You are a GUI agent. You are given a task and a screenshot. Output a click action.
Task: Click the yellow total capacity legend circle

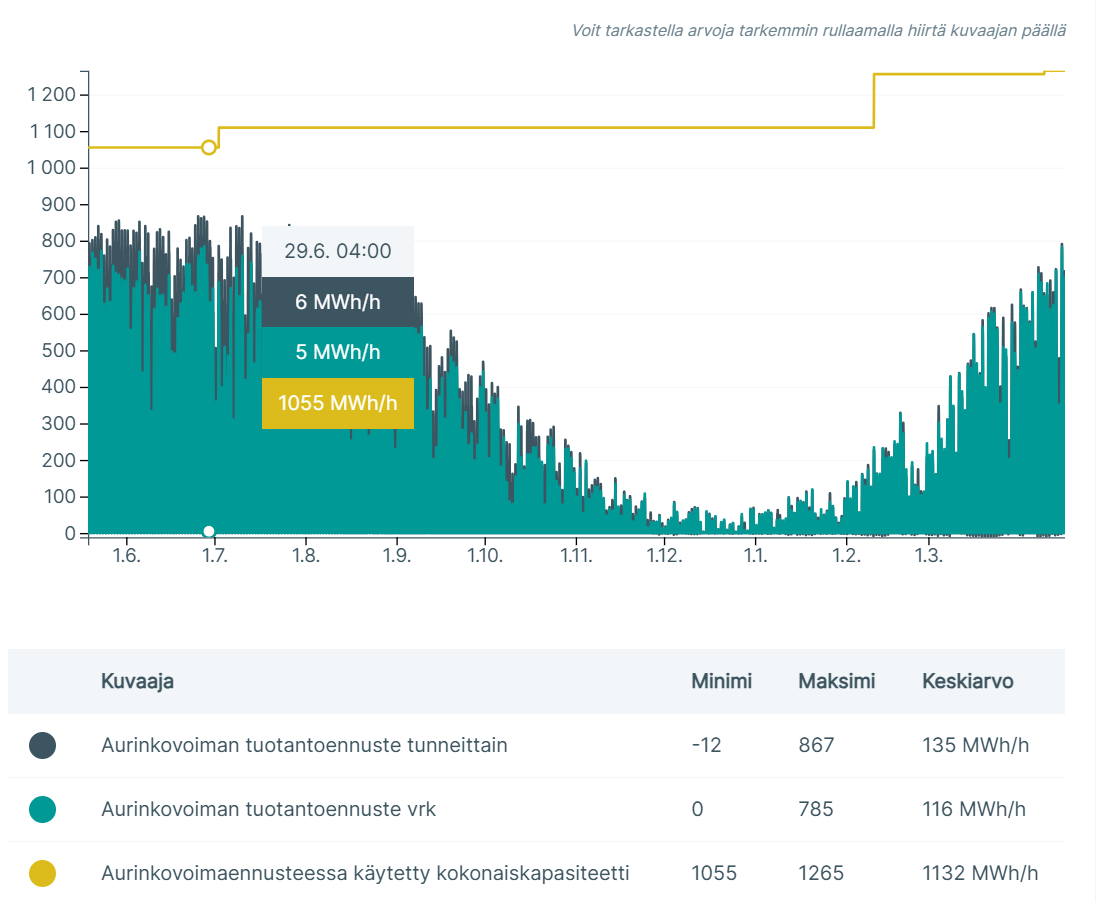click(x=42, y=873)
